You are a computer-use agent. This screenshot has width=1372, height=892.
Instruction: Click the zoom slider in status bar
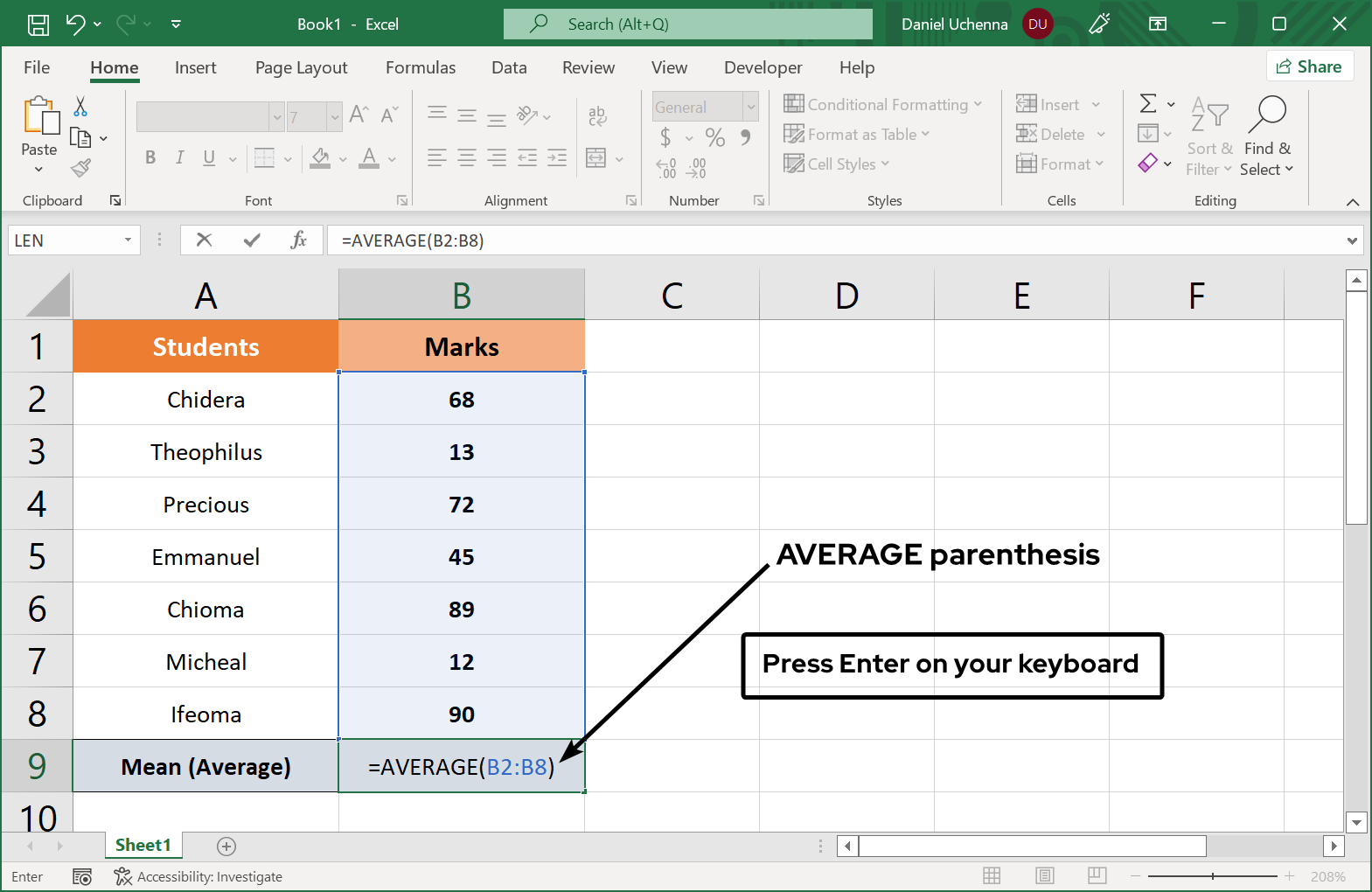point(1213,876)
